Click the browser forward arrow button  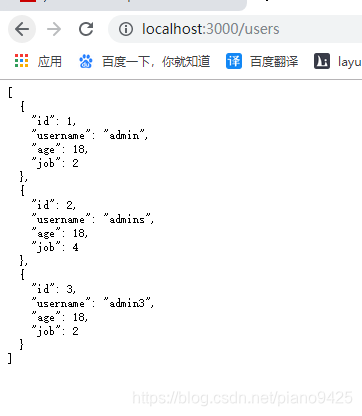54,29
